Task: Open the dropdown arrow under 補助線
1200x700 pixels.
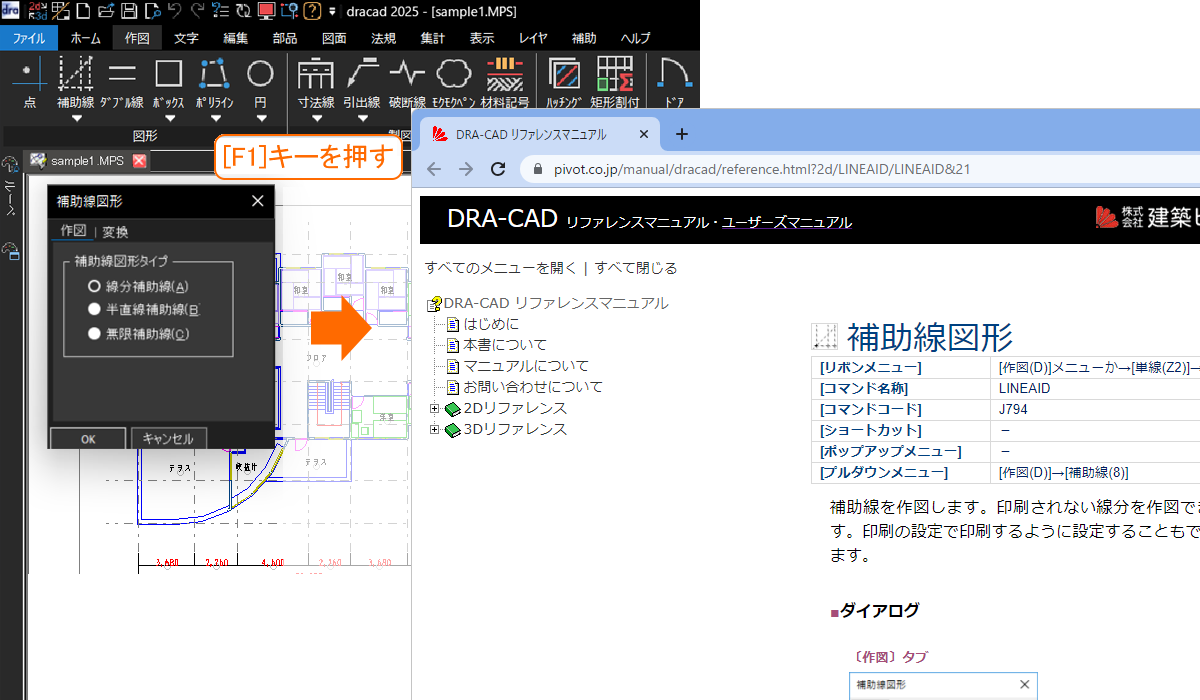Action: click(x=76, y=118)
